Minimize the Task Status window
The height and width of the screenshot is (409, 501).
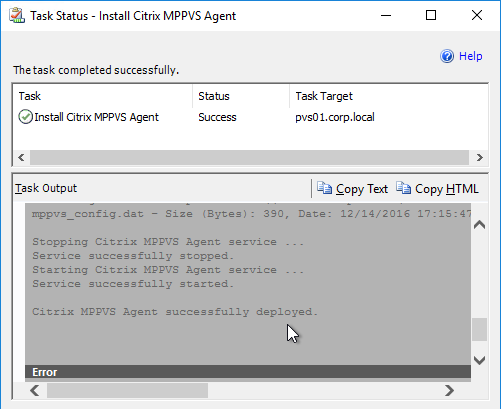point(386,15)
